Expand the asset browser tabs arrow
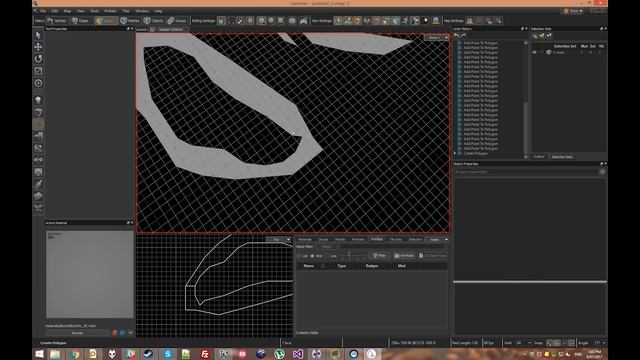The image size is (640, 360). tap(446, 240)
